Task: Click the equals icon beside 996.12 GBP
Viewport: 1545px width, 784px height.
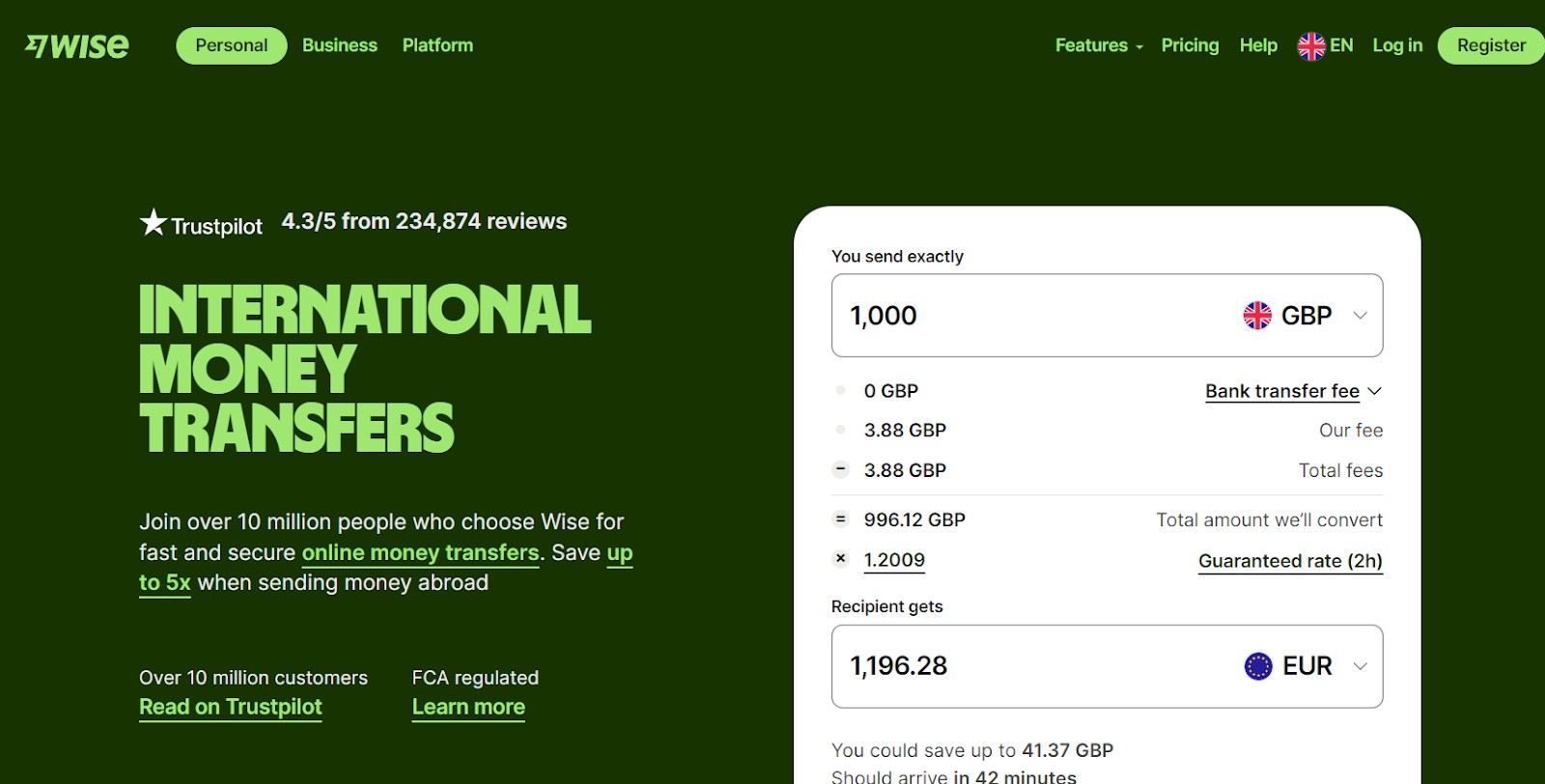Action: pos(840,519)
